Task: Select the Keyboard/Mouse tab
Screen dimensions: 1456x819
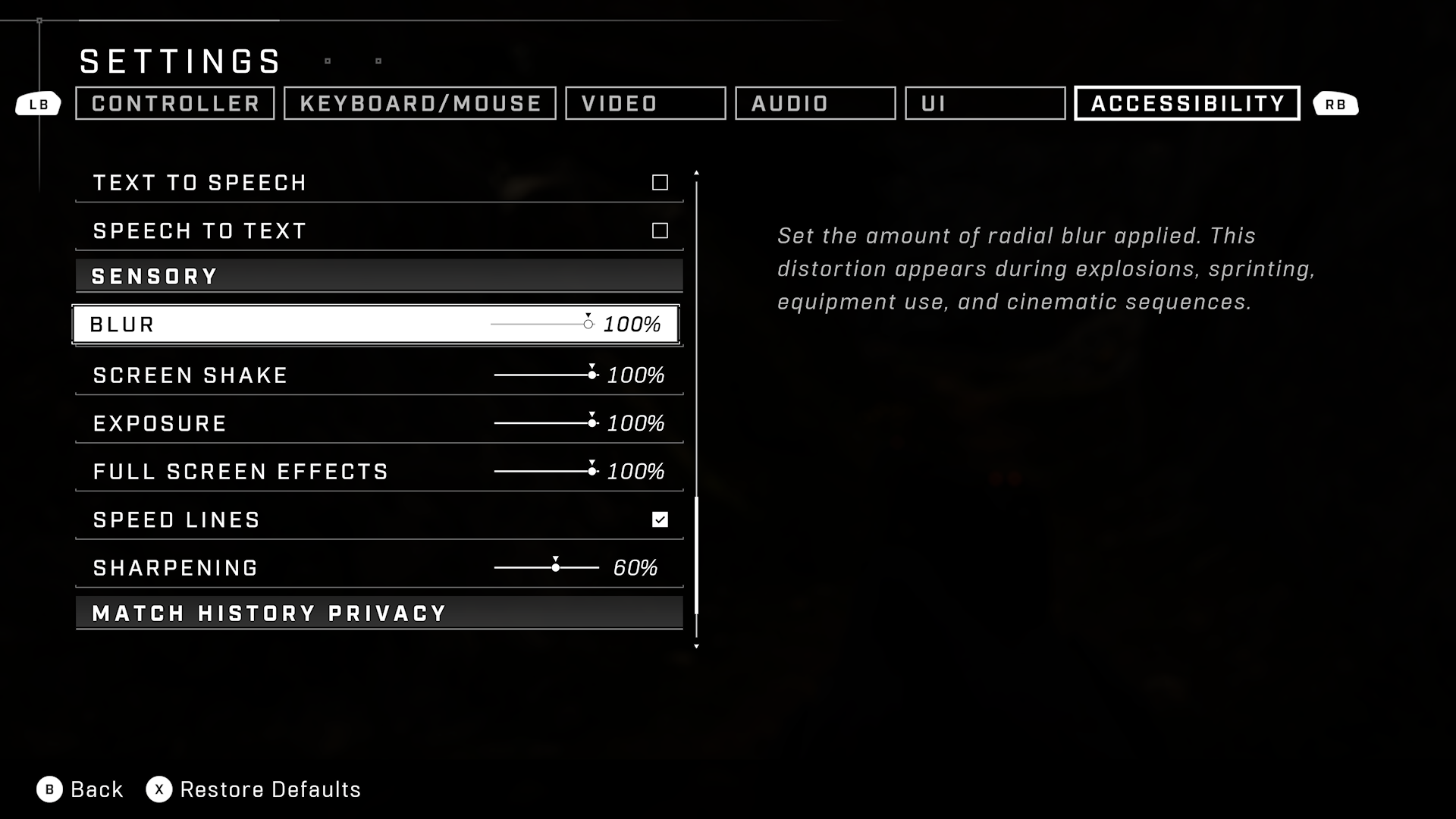Action: (420, 103)
